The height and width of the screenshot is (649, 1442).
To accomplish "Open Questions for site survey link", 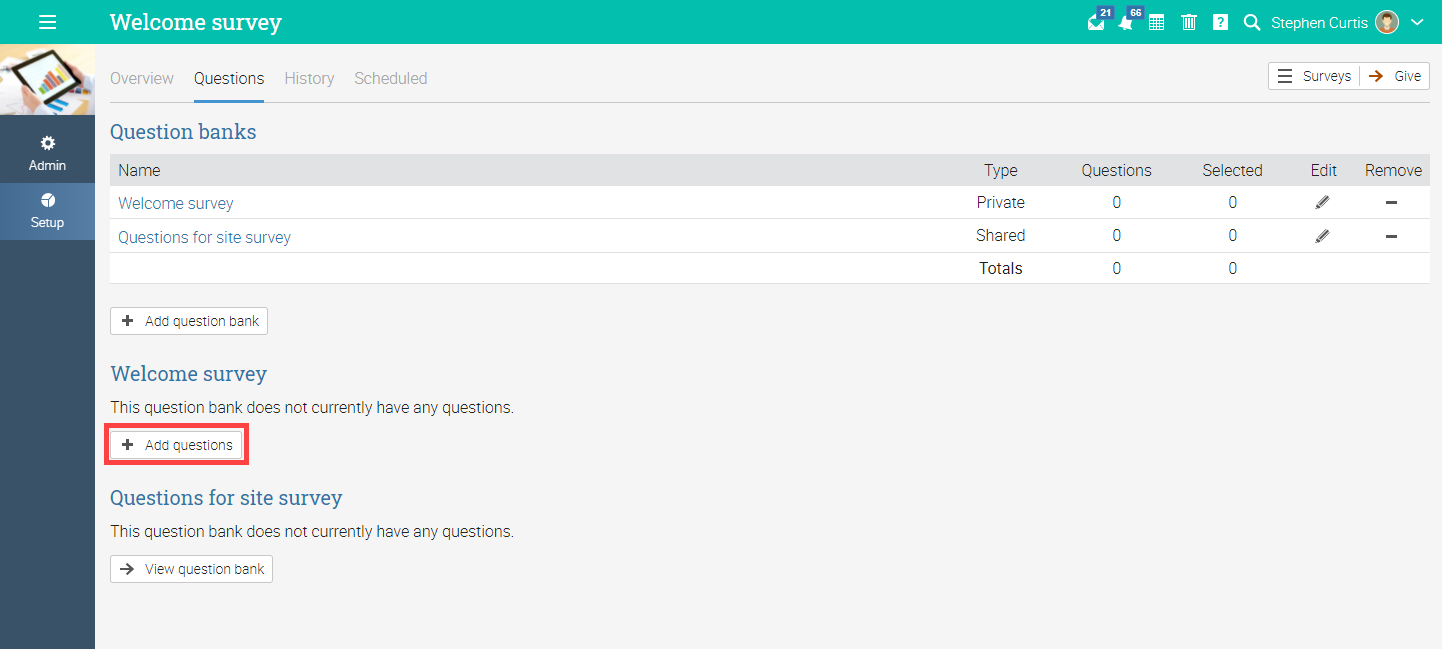I will pyautogui.click(x=205, y=237).
